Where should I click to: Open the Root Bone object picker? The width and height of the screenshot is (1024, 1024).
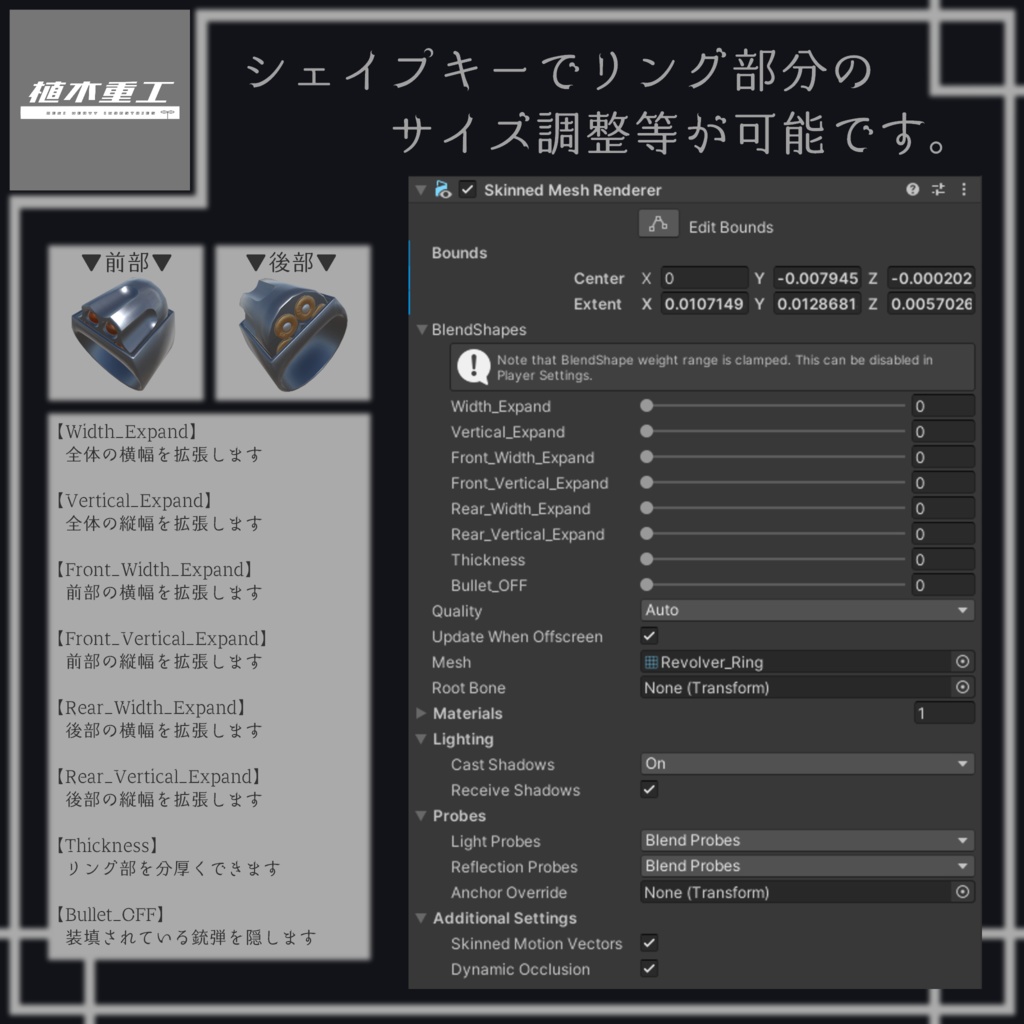pos(961,687)
